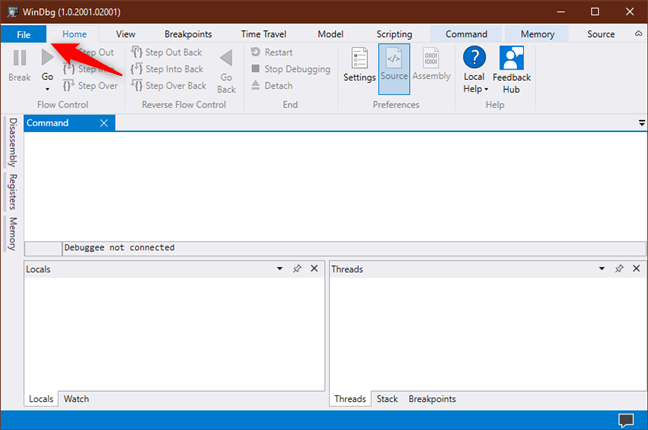This screenshot has width=648, height=430.
Task: Open the Threads panel options dropdown
Action: pos(602,269)
